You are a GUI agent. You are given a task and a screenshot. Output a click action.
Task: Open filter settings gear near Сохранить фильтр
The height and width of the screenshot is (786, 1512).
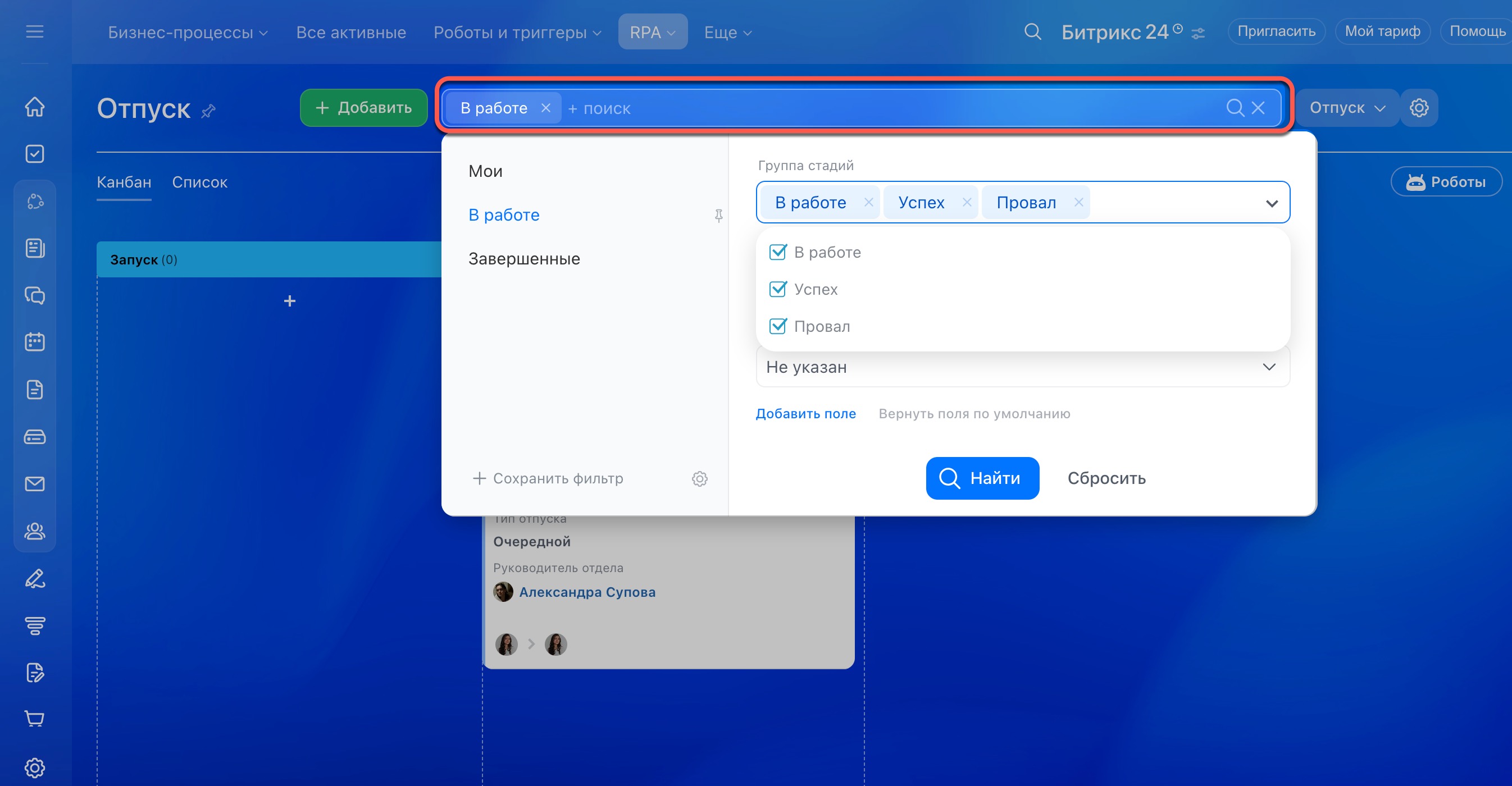pyautogui.click(x=699, y=479)
